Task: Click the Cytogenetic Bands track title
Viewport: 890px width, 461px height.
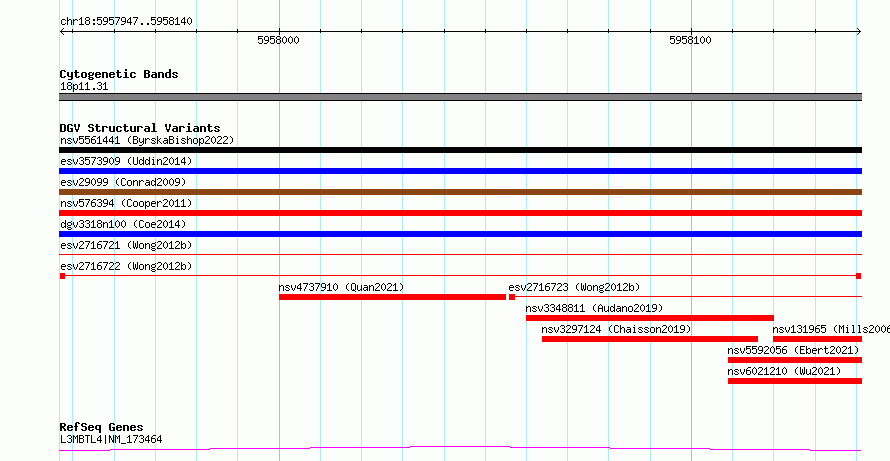Action: coord(119,74)
